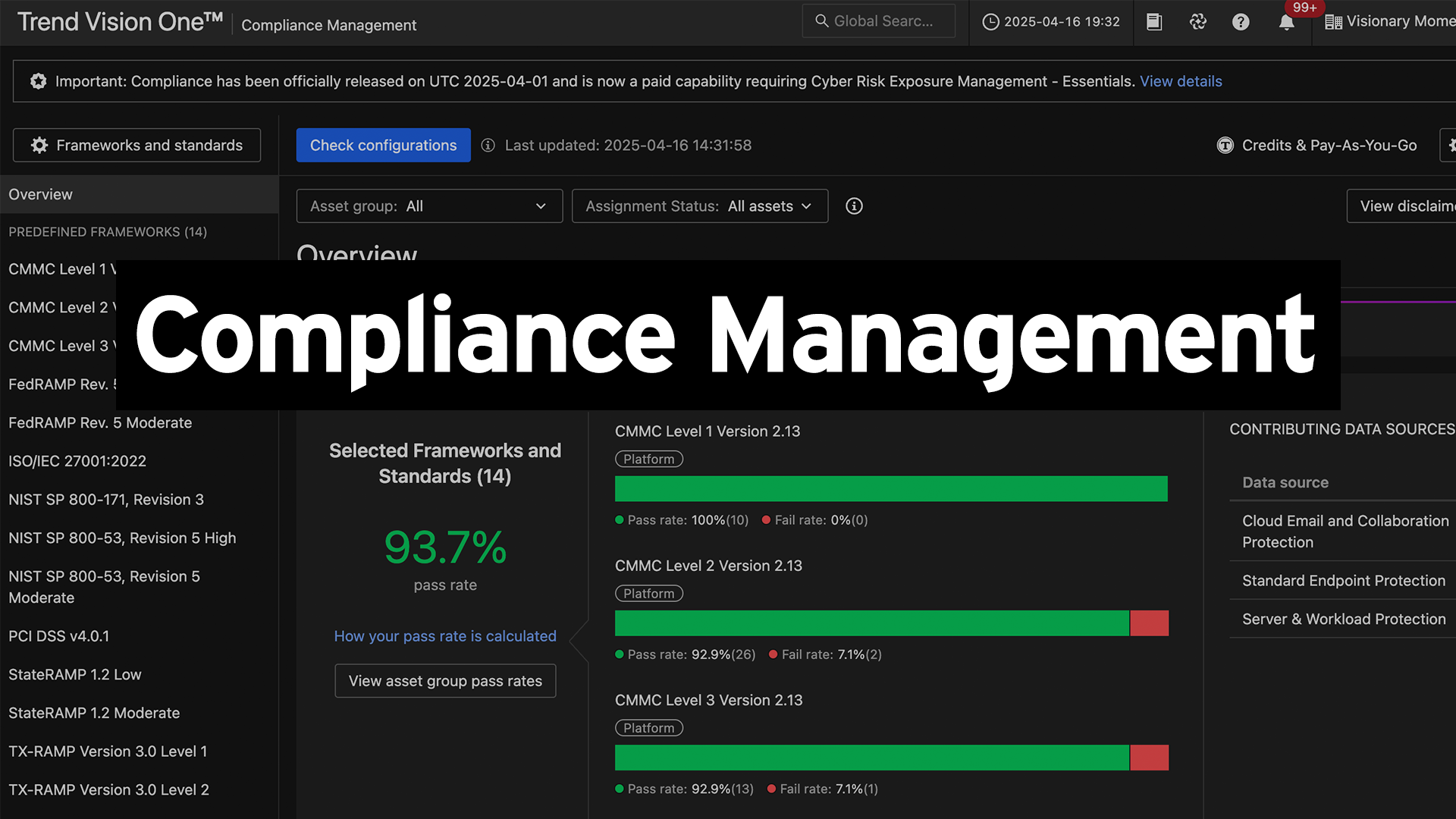This screenshot has width=1456, height=819.
Task: Click the info icon beside Last updated
Action: pyautogui.click(x=488, y=145)
